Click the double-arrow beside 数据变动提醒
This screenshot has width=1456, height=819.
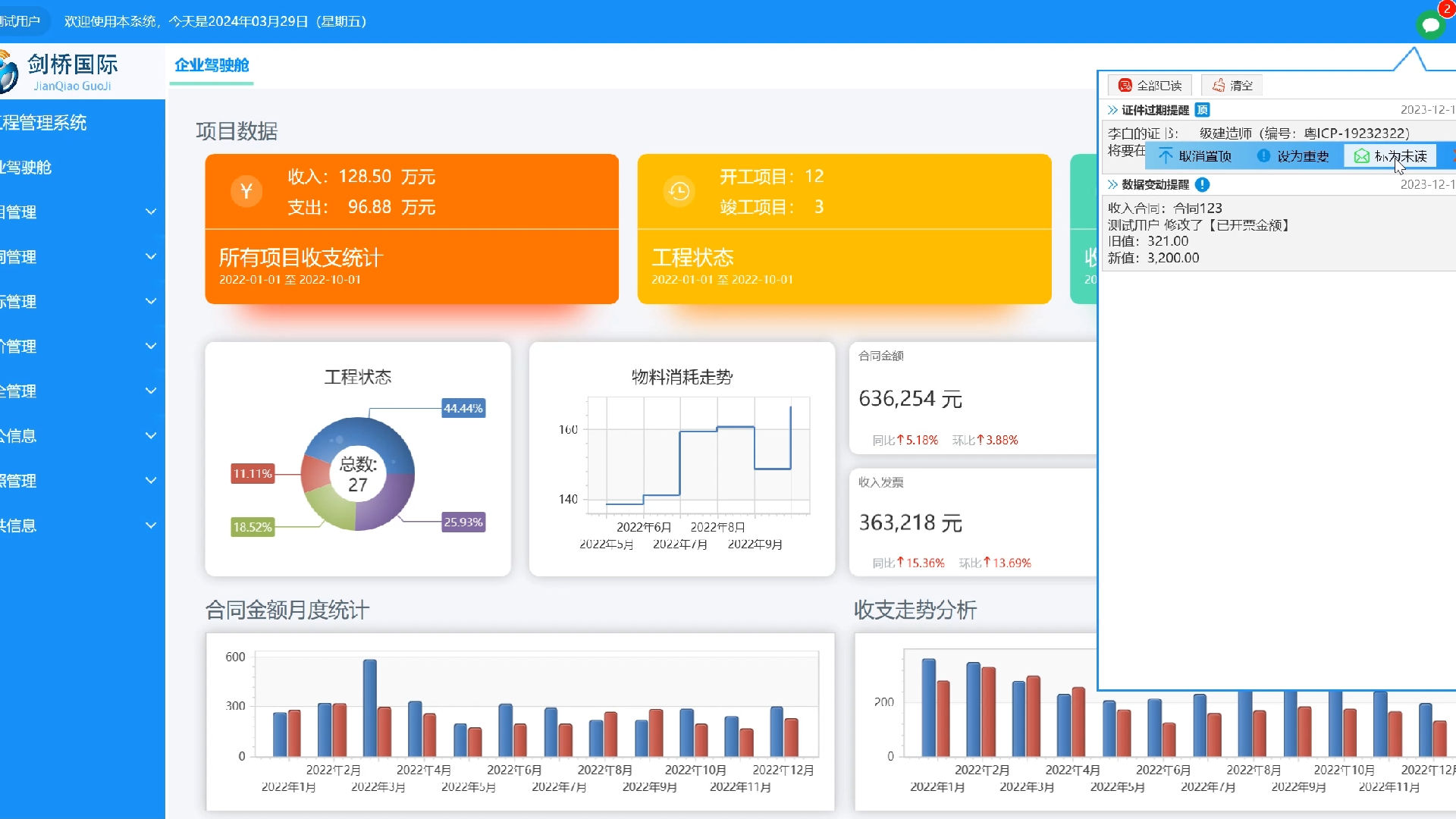point(1112,184)
